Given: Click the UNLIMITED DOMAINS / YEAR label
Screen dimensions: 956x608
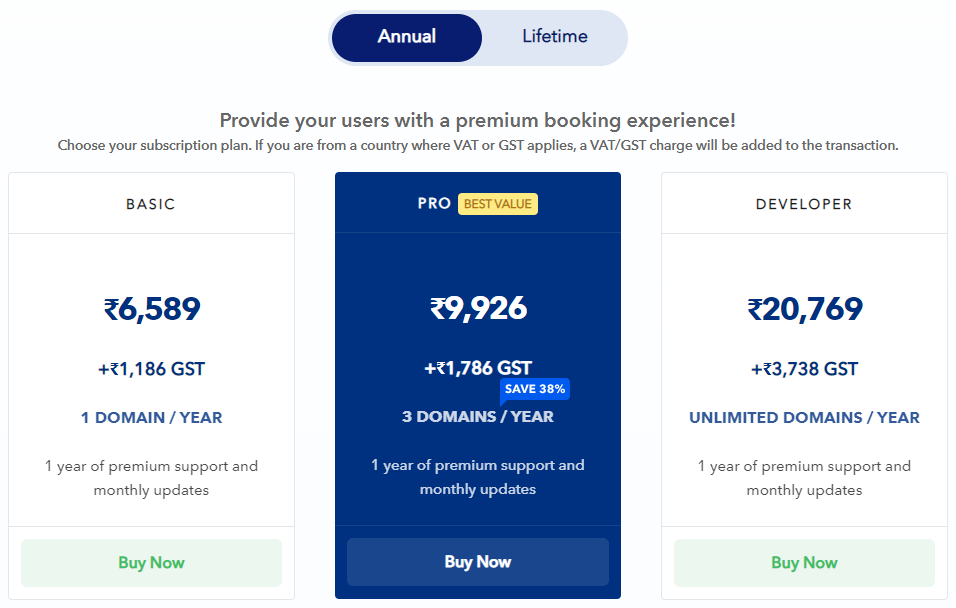Looking at the screenshot, I should [804, 417].
